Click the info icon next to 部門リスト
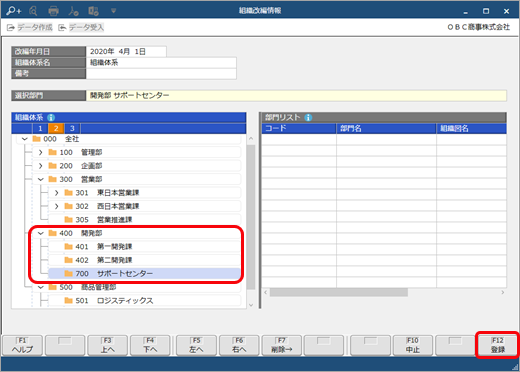520x372 pixels. [308, 117]
